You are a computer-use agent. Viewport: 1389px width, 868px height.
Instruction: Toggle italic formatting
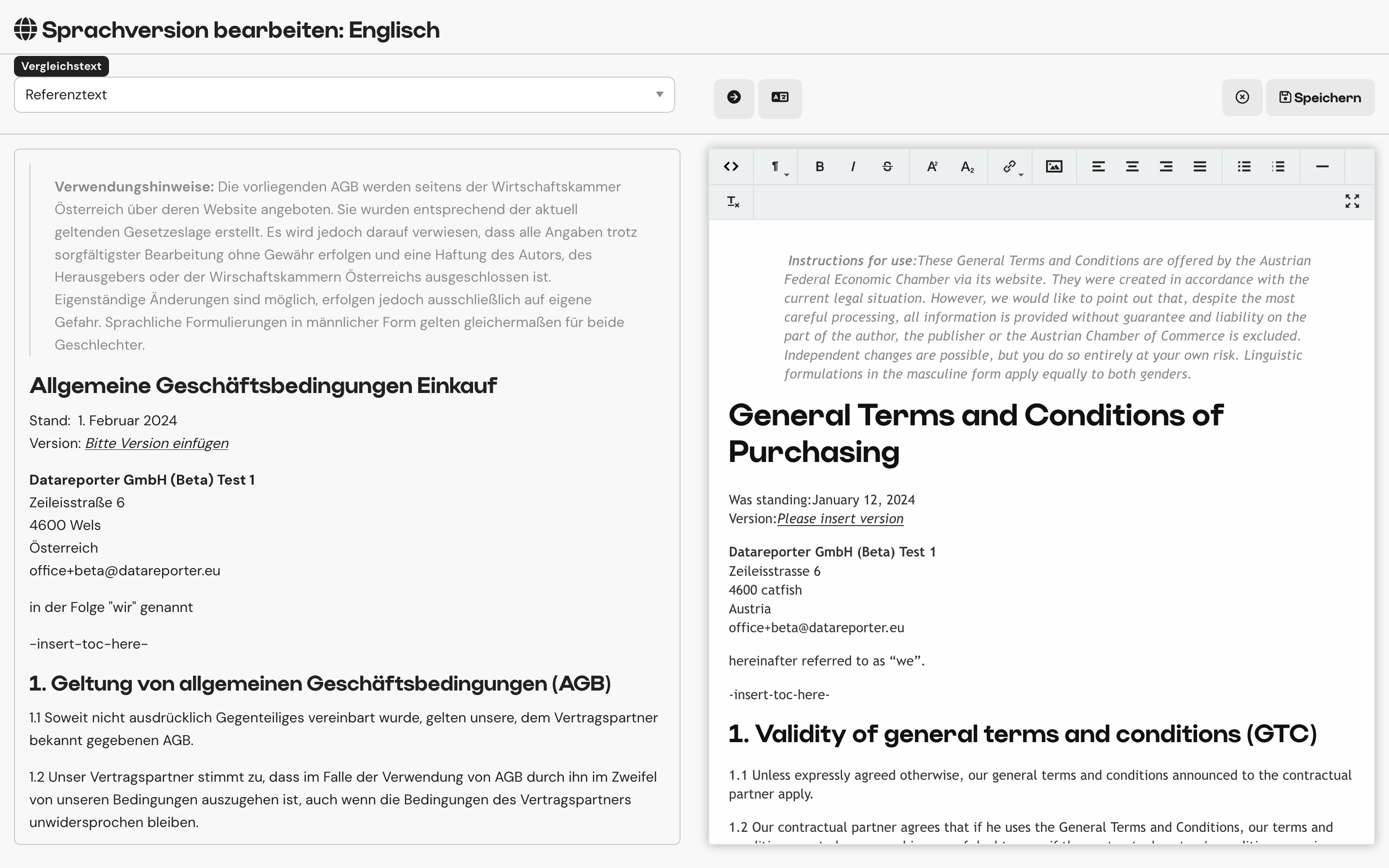(853, 166)
